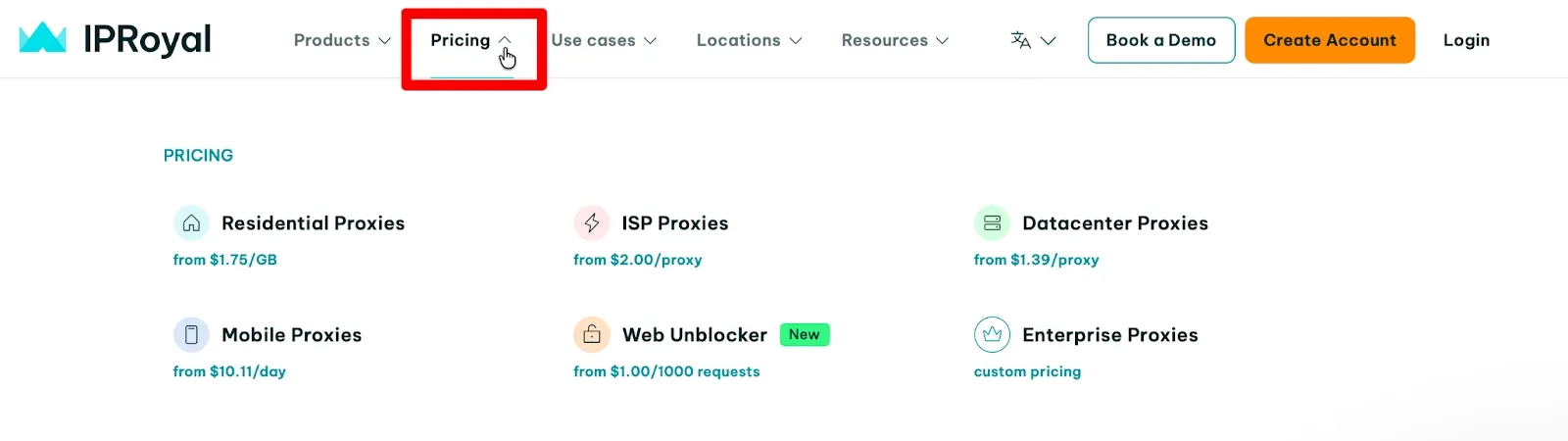Click the IPRoyal brand name text

tap(147, 39)
